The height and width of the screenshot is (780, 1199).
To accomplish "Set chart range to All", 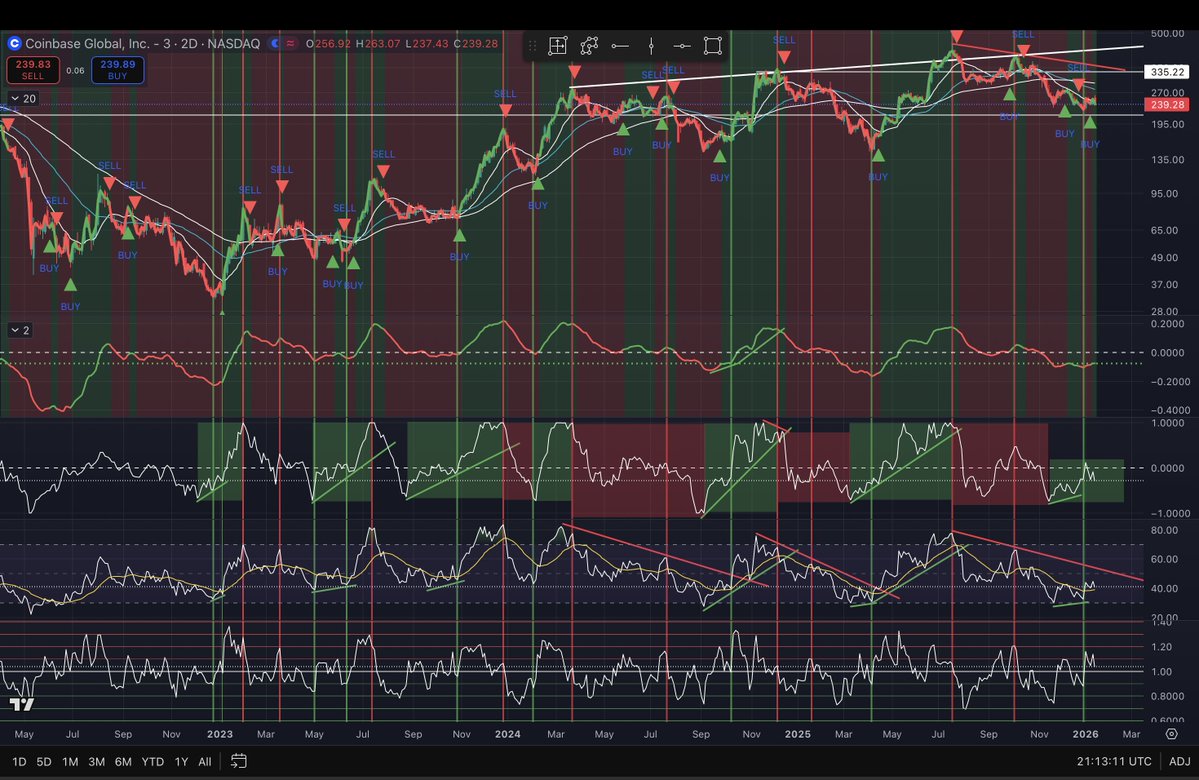I will point(205,762).
